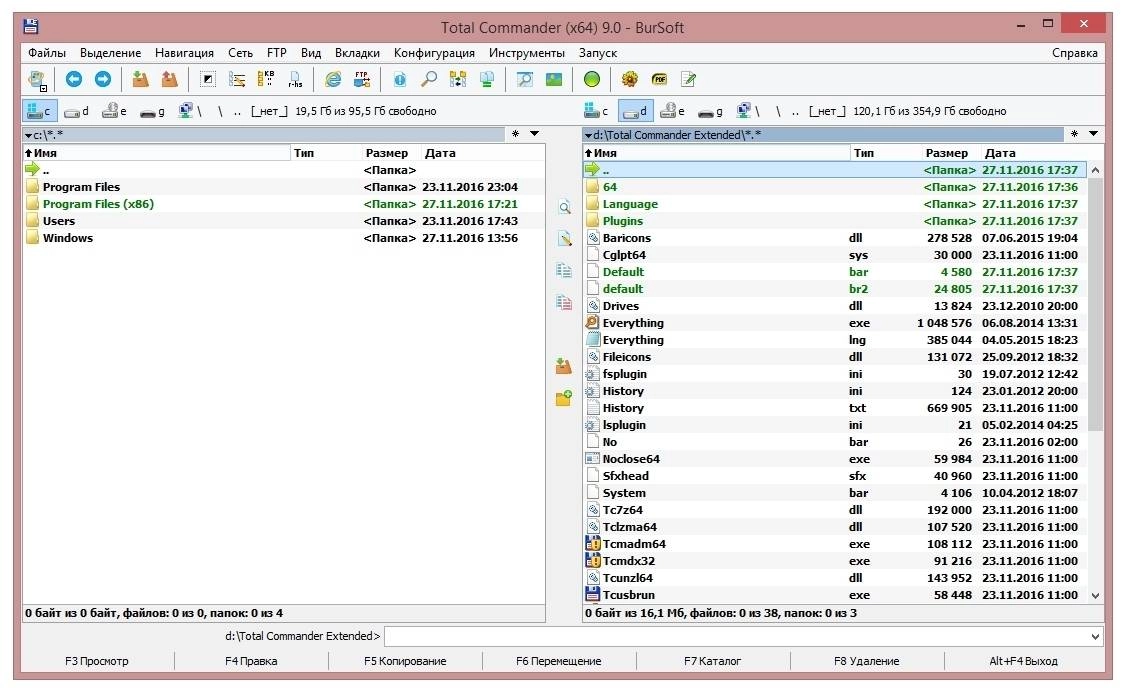Click the Forward navigation arrow icon
Viewport: 1130px width, 699px height.
point(102,79)
